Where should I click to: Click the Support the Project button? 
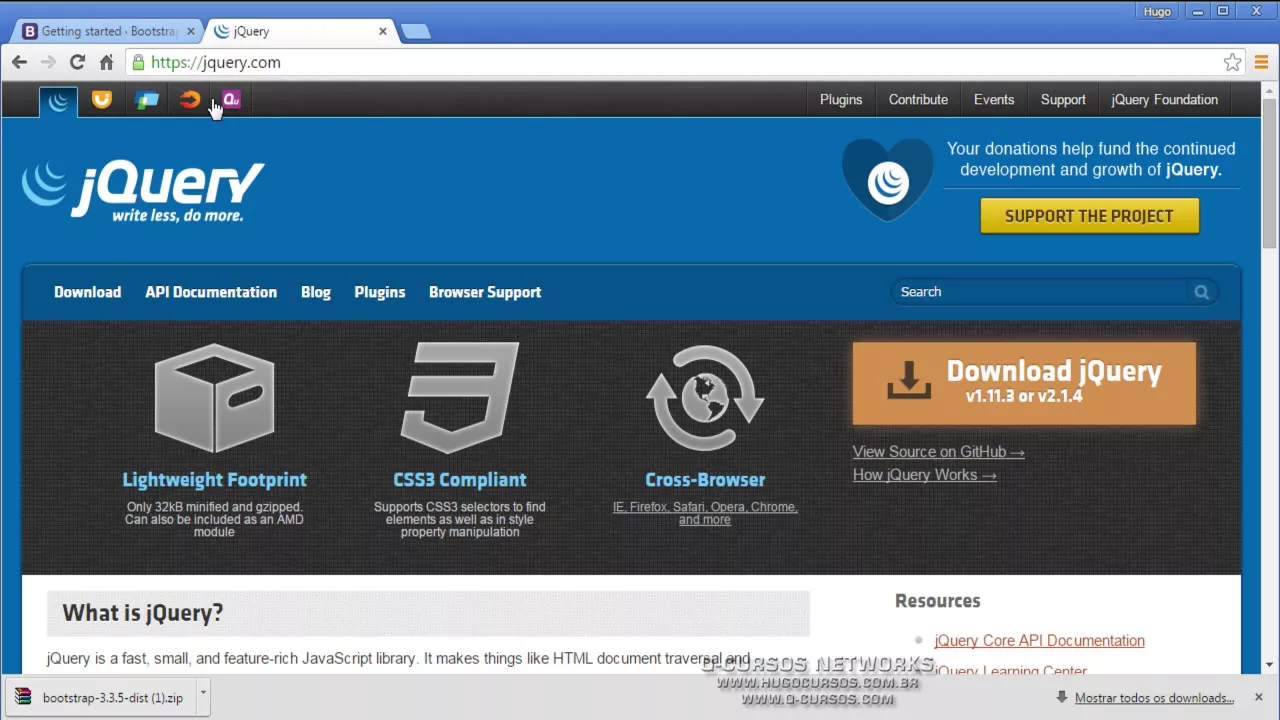[1089, 216]
